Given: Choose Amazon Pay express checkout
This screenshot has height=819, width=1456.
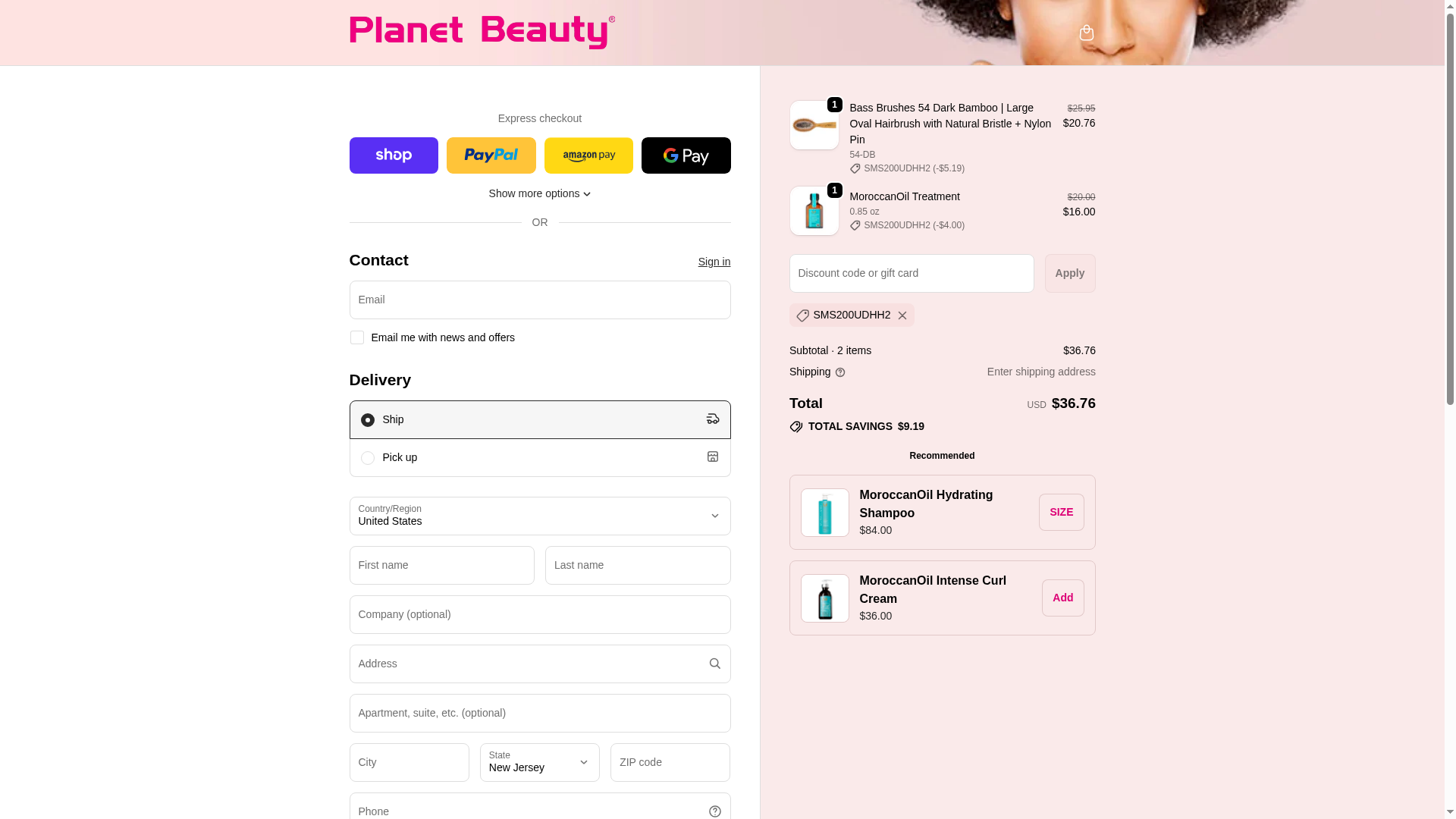Looking at the screenshot, I should pyautogui.click(x=588, y=155).
